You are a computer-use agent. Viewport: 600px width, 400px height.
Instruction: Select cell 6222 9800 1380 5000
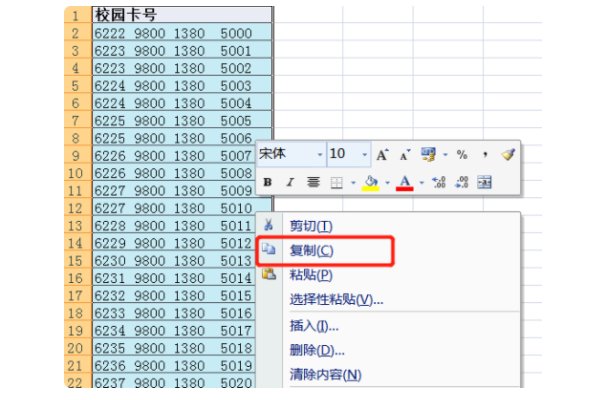(182, 32)
